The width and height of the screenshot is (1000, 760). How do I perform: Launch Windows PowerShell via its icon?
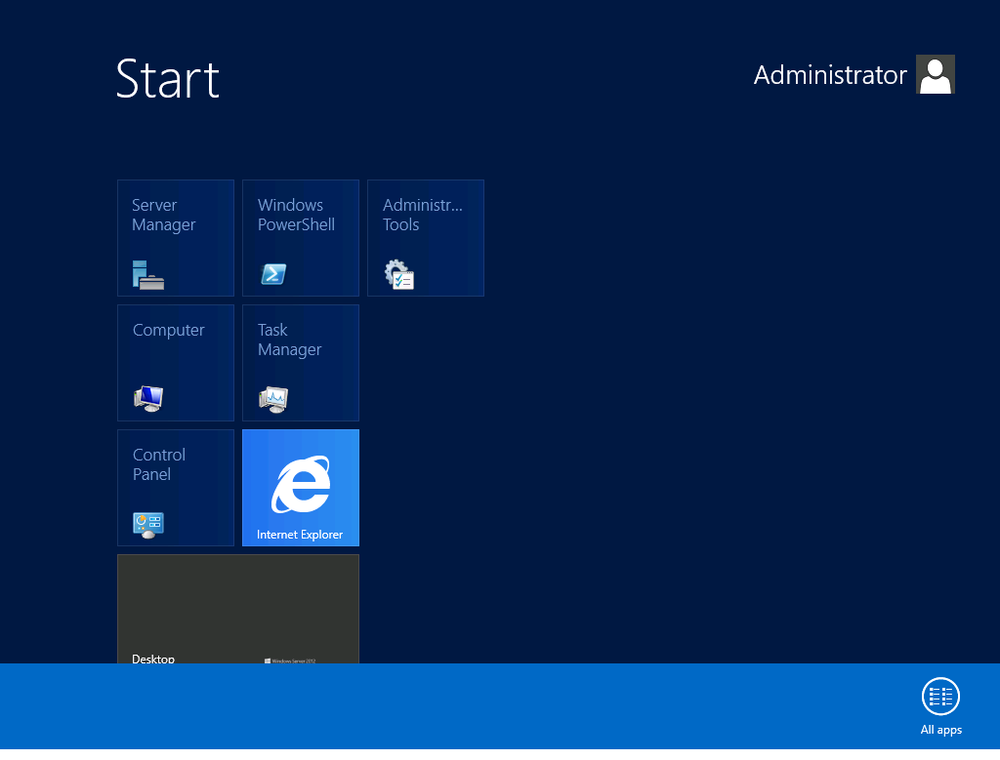coord(274,274)
